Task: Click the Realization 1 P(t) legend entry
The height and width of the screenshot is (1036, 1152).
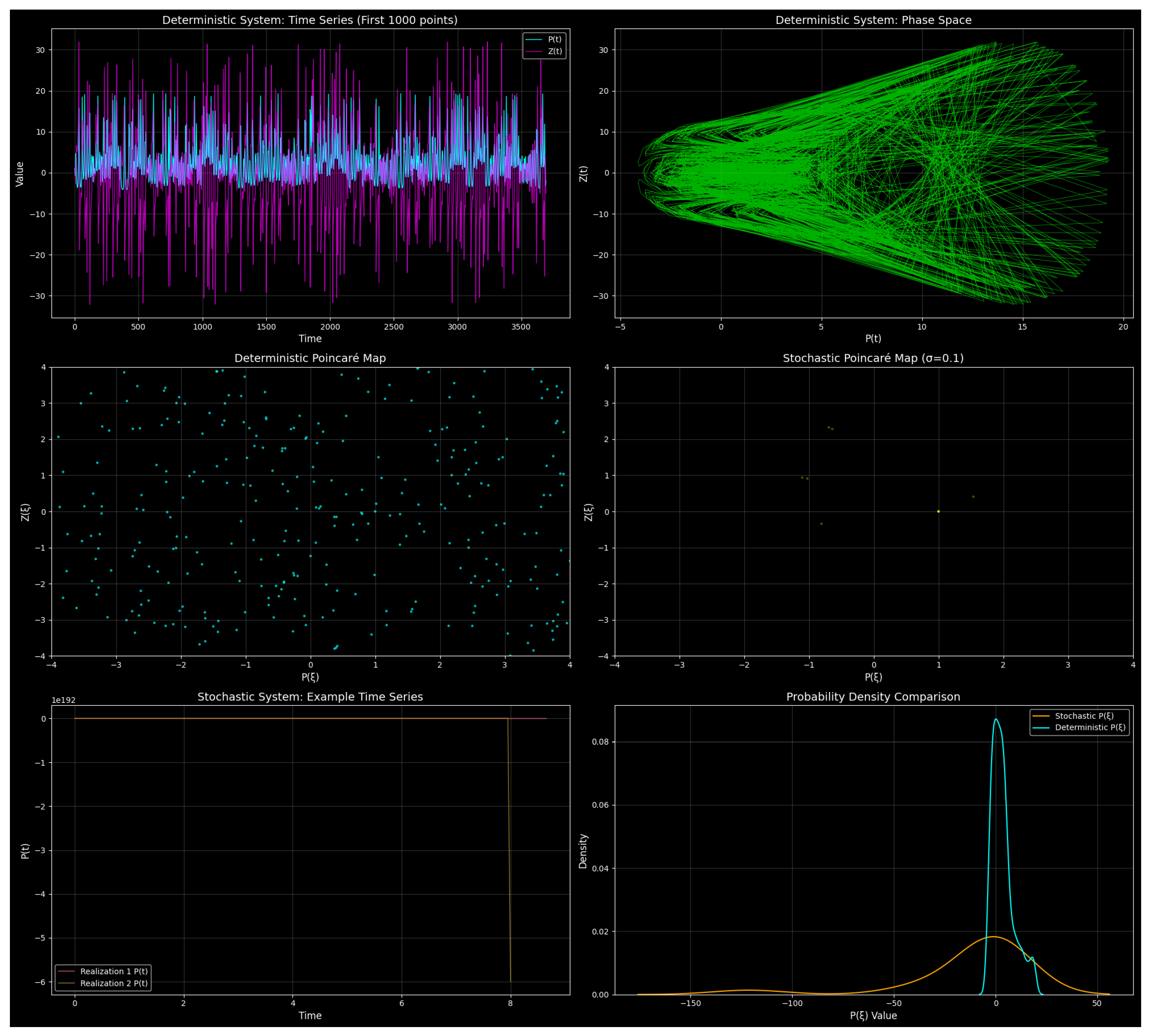Action: pos(113,972)
